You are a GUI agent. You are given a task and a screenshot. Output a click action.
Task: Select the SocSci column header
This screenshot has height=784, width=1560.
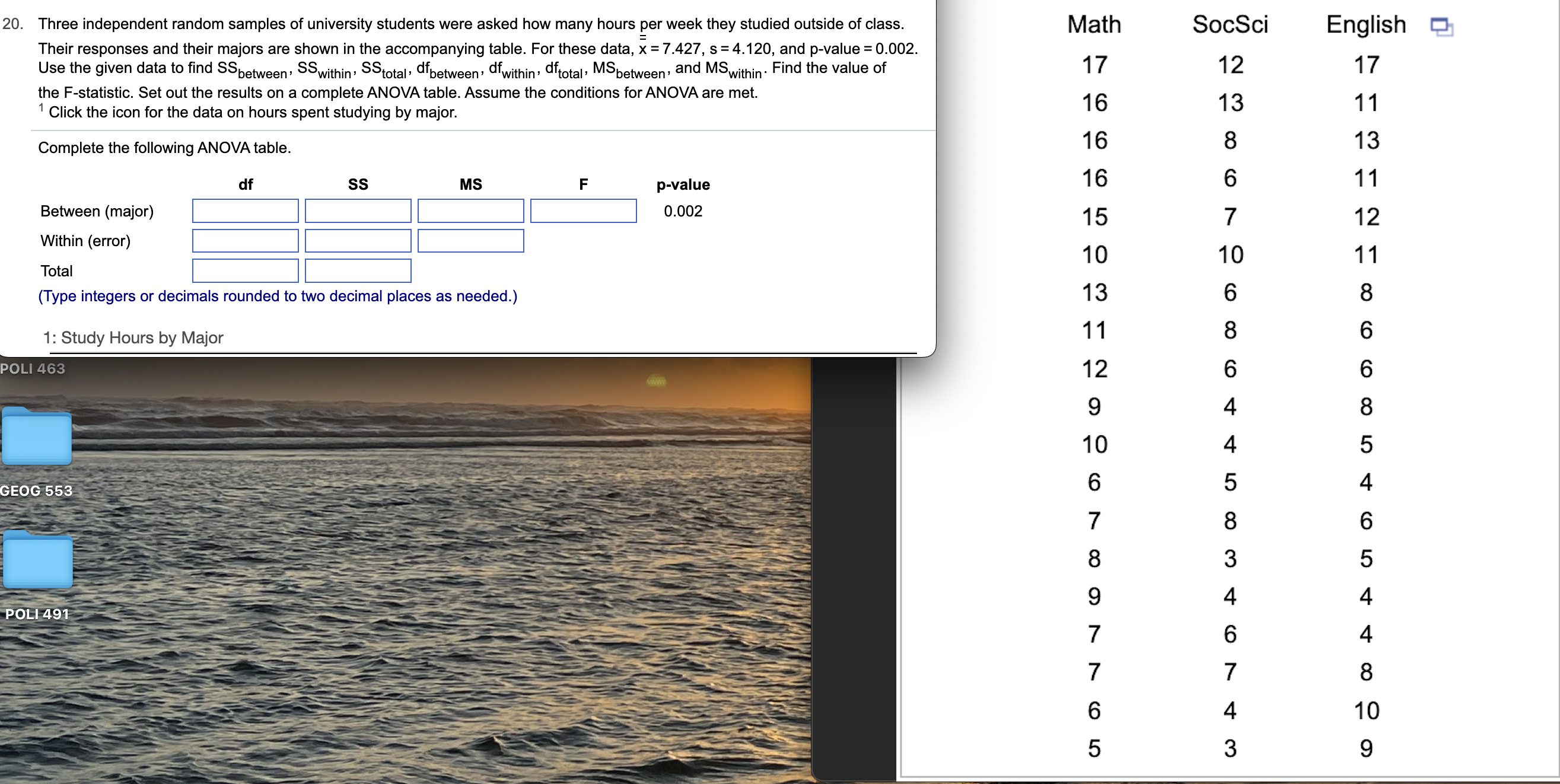click(x=1229, y=24)
